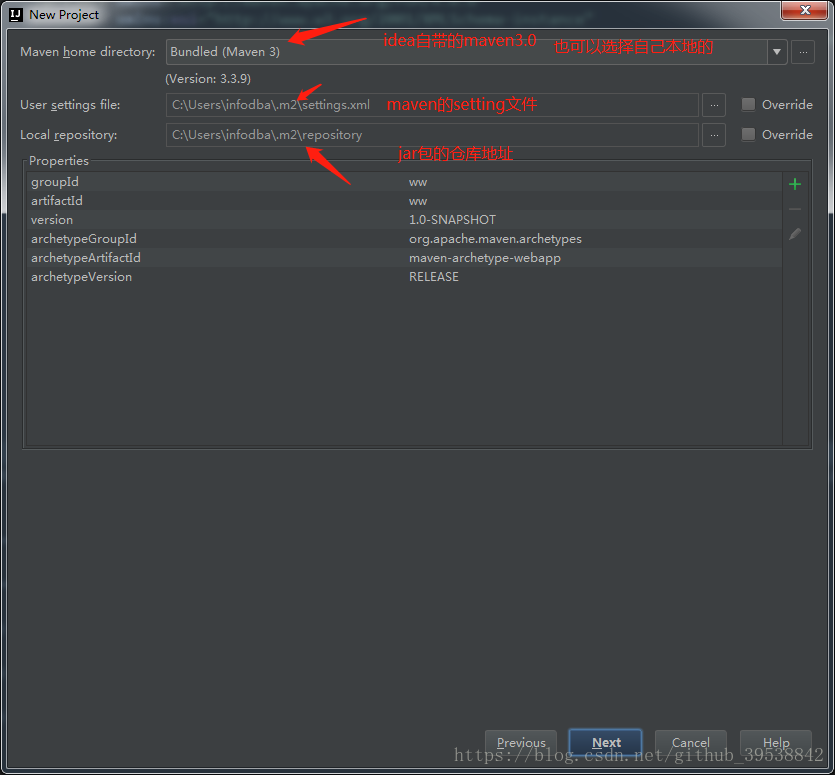This screenshot has height=775, width=835.
Task: Enable Override for Local repository
Action: (748, 134)
